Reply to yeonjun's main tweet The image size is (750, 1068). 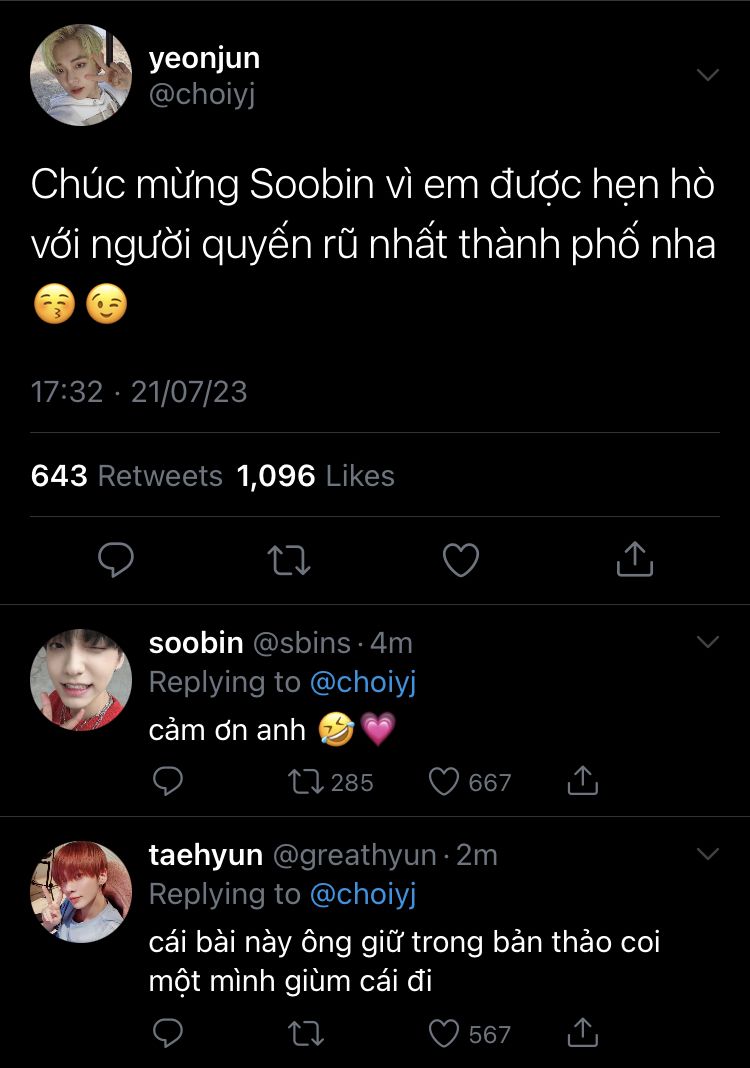click(x=116, y=560)
